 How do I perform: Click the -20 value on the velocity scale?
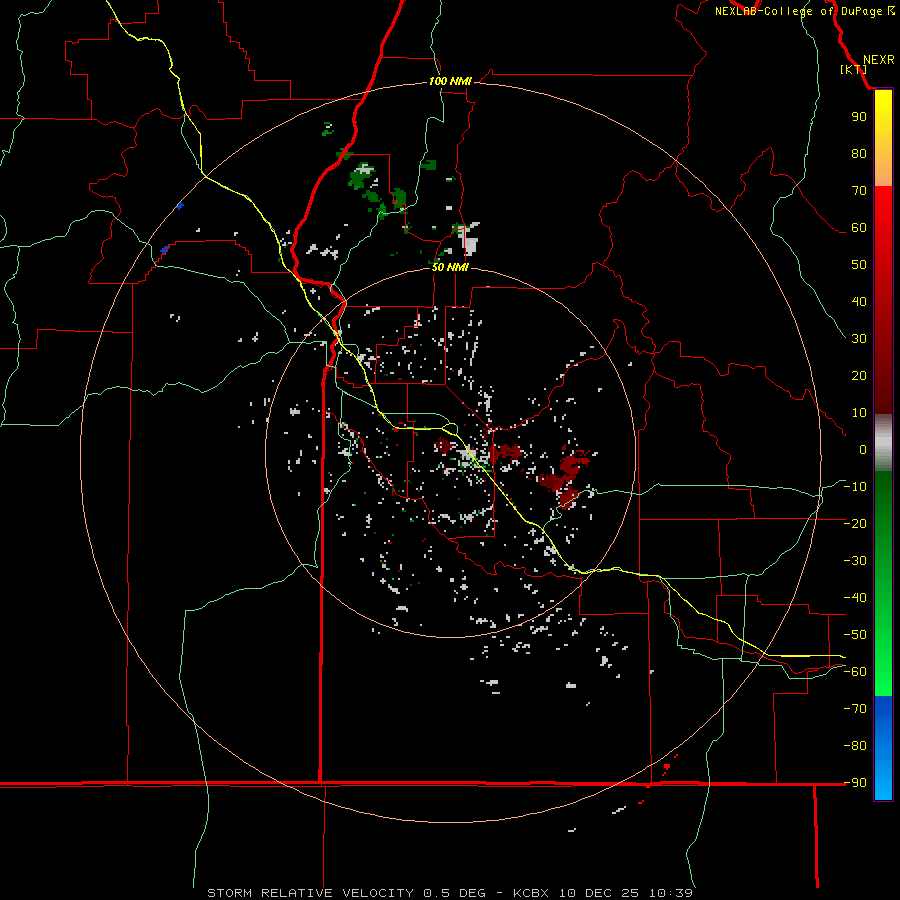click(x=855, y=524)
